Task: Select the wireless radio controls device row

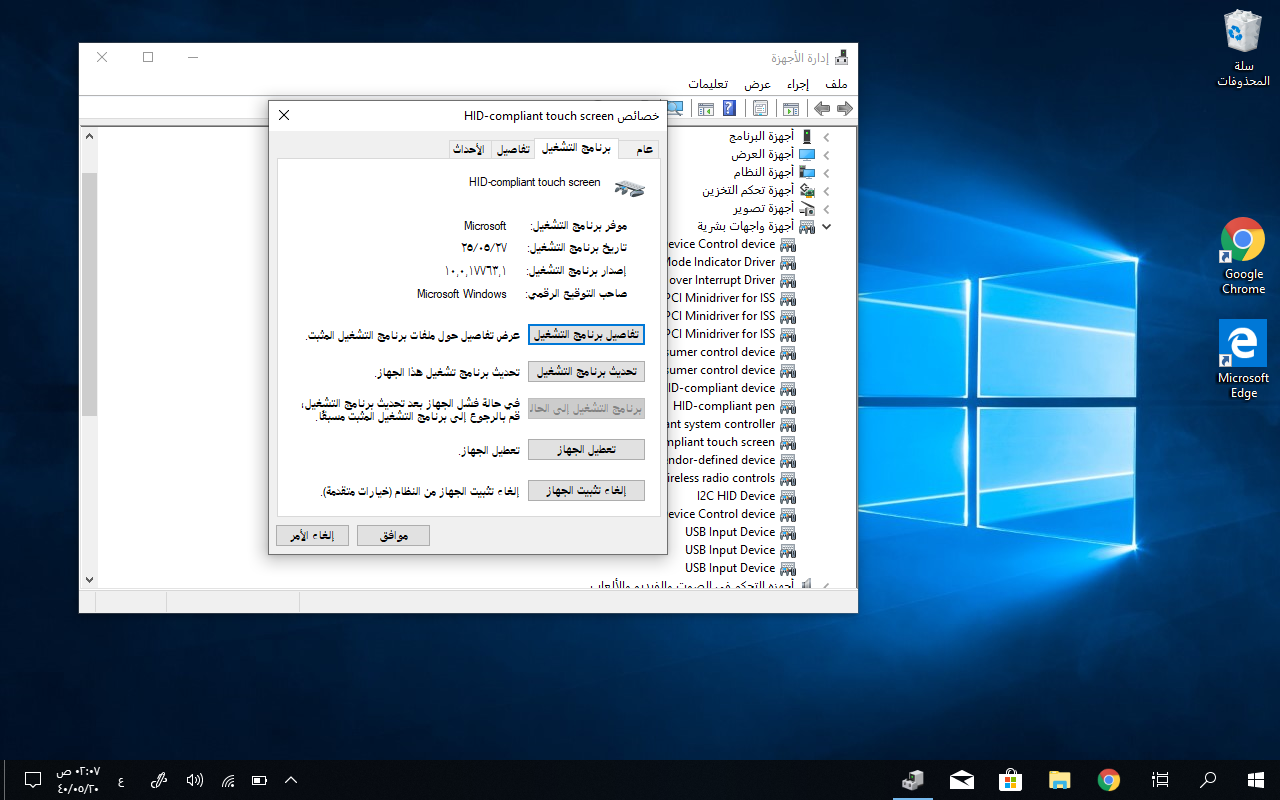Action: pos(731,478)
